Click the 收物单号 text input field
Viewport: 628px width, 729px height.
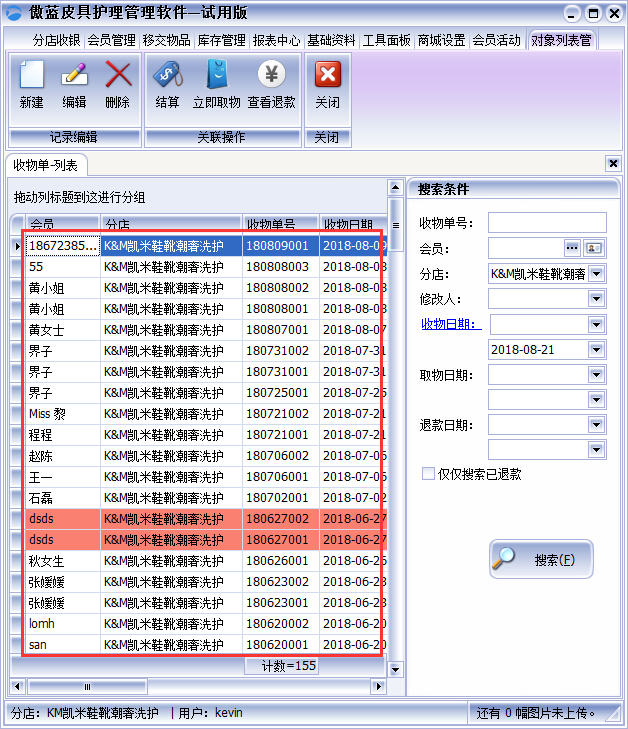(x=546, y=222)
